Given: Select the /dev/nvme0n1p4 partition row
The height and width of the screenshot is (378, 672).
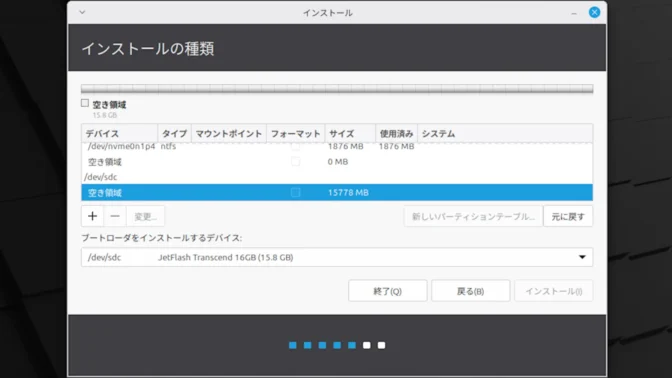Looking at the screenshot, I should (x=337, y=147).
